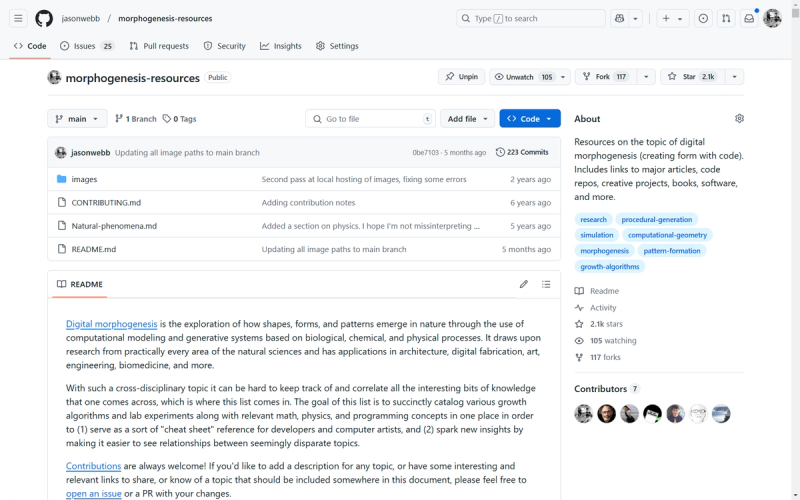Viewport: 800px width, 500px height.
Task: Show README outline list icon
Action: (546, 284)
